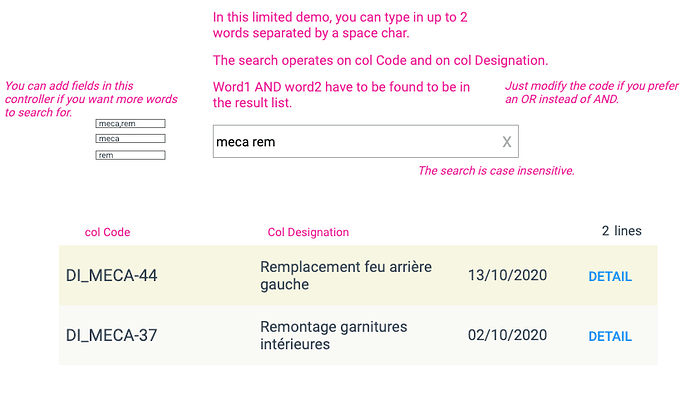Open DETAIL for the DI_MECA-44 row
The image size is (690, 404).
[x=609, y=277]
